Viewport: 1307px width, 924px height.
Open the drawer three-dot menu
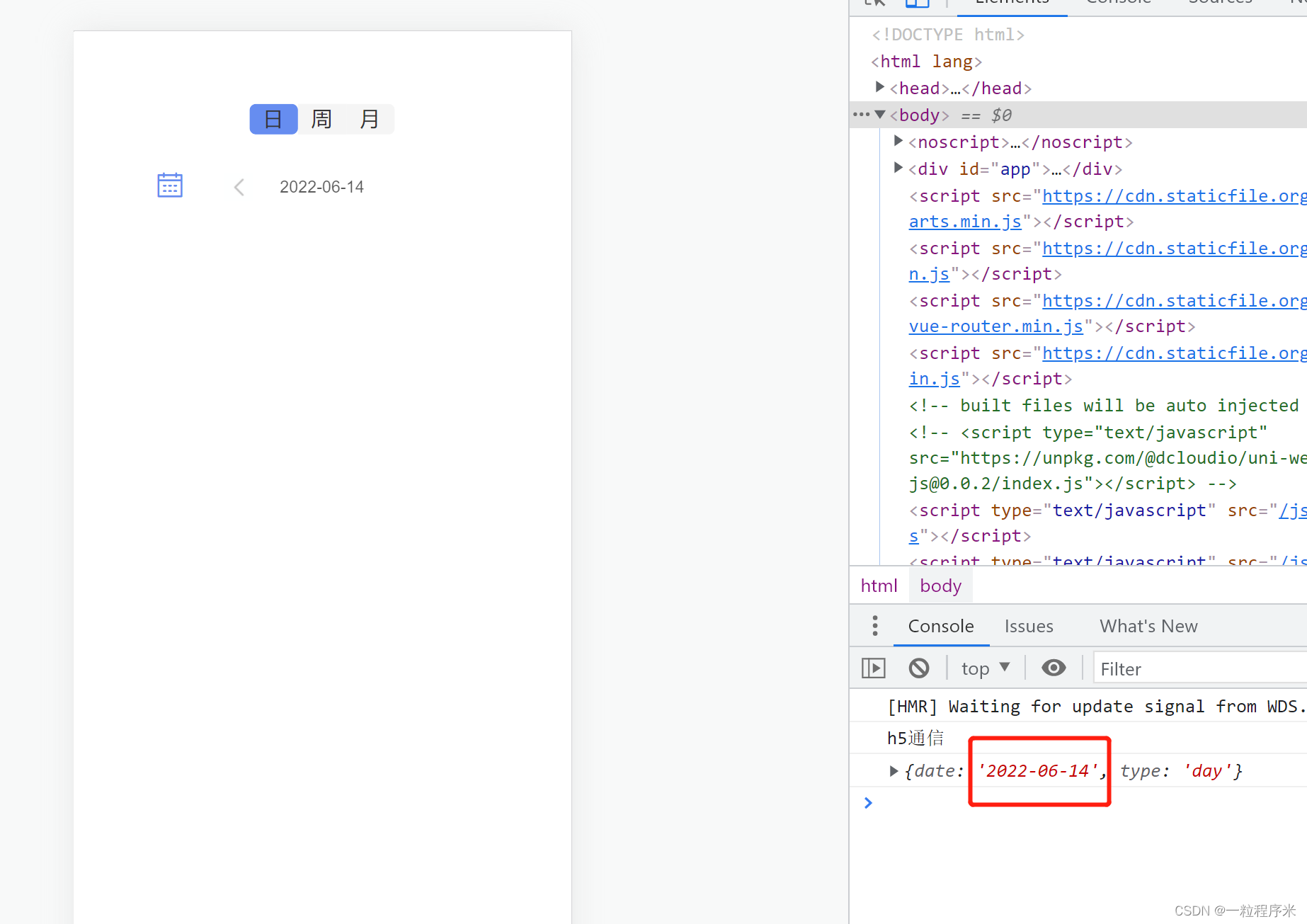(x=875, y=626)
